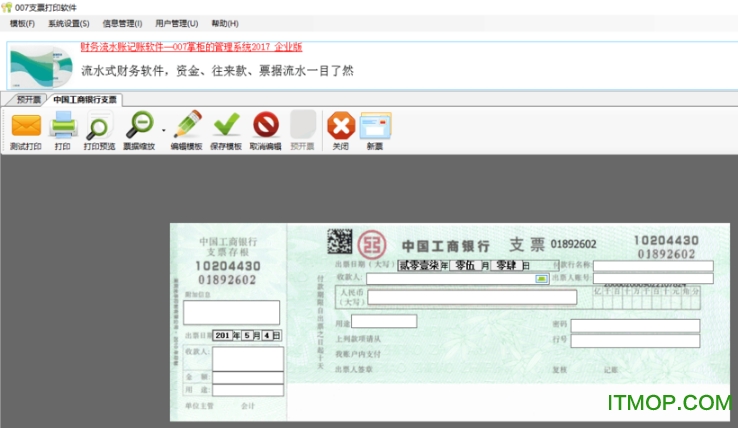Viewport: 738px width, 428px height.
Task: Click the day field 零肆
Action: pos(506,266)
